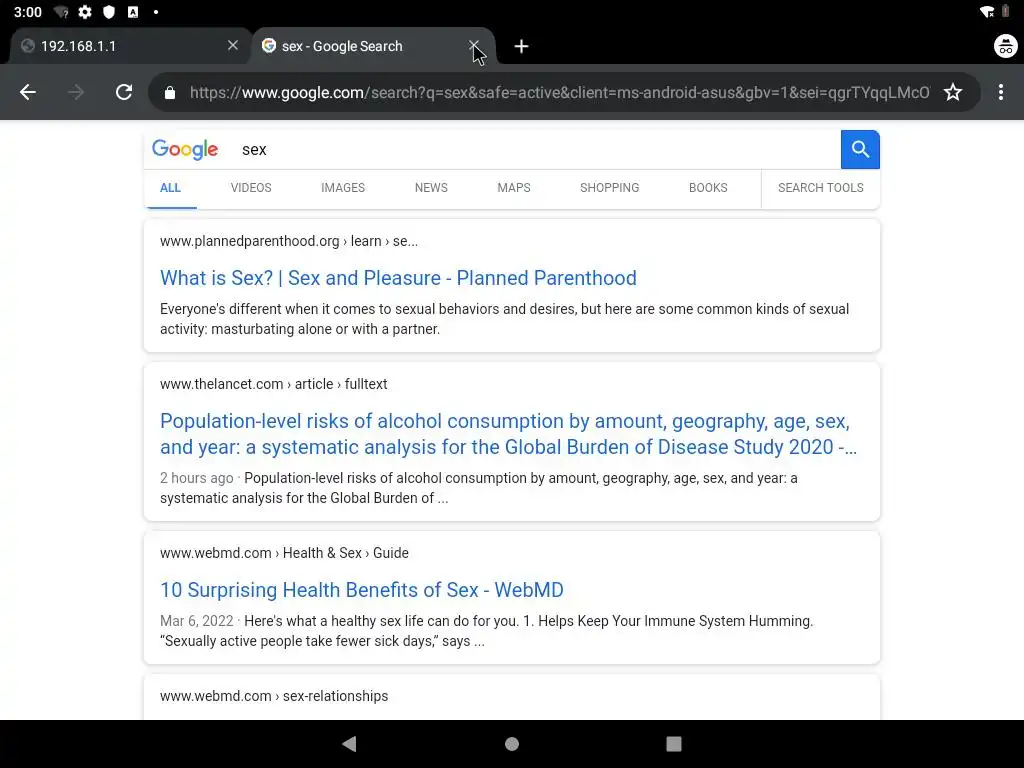Click the Planned Parenthood snippet description

pyautogui.click(x=504, y=319)
